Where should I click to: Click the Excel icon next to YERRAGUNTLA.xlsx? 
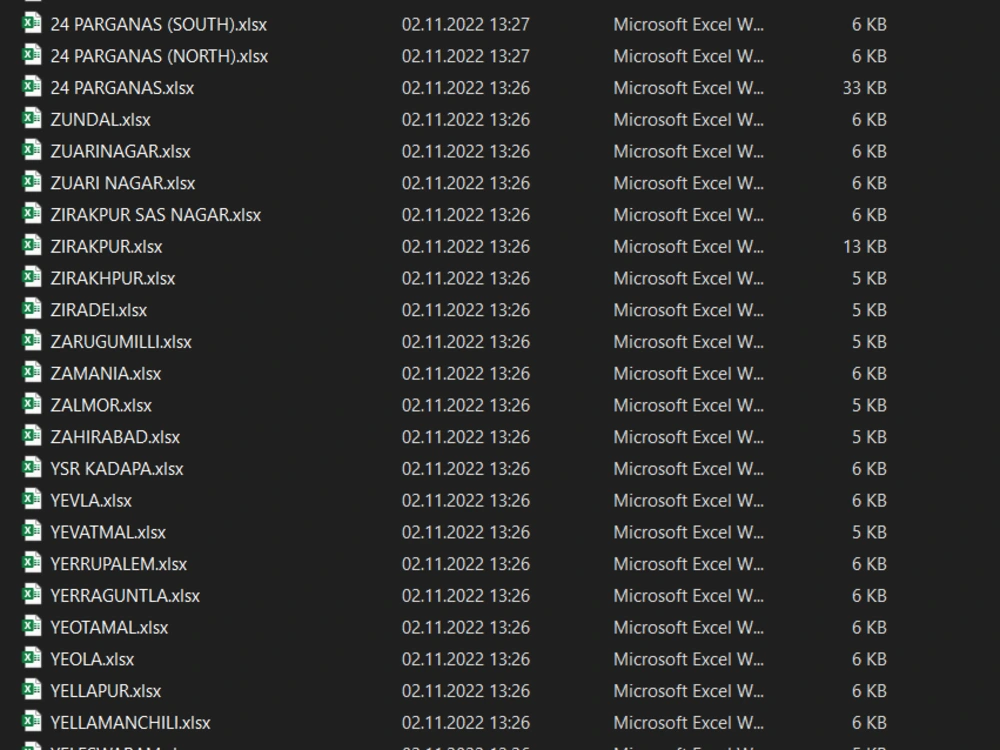[31, 595]
